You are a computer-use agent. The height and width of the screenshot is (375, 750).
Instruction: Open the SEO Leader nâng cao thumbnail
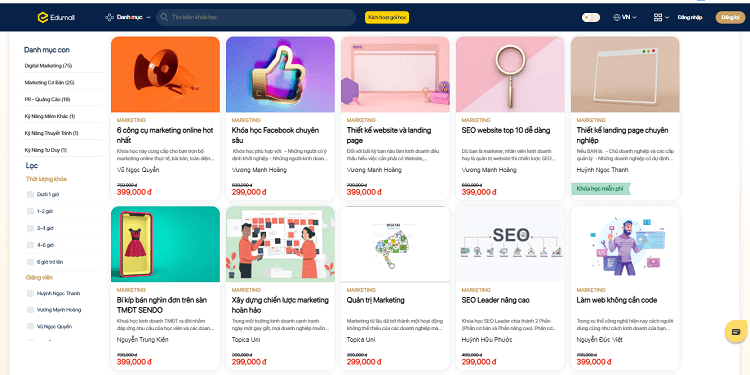point(510,244)
